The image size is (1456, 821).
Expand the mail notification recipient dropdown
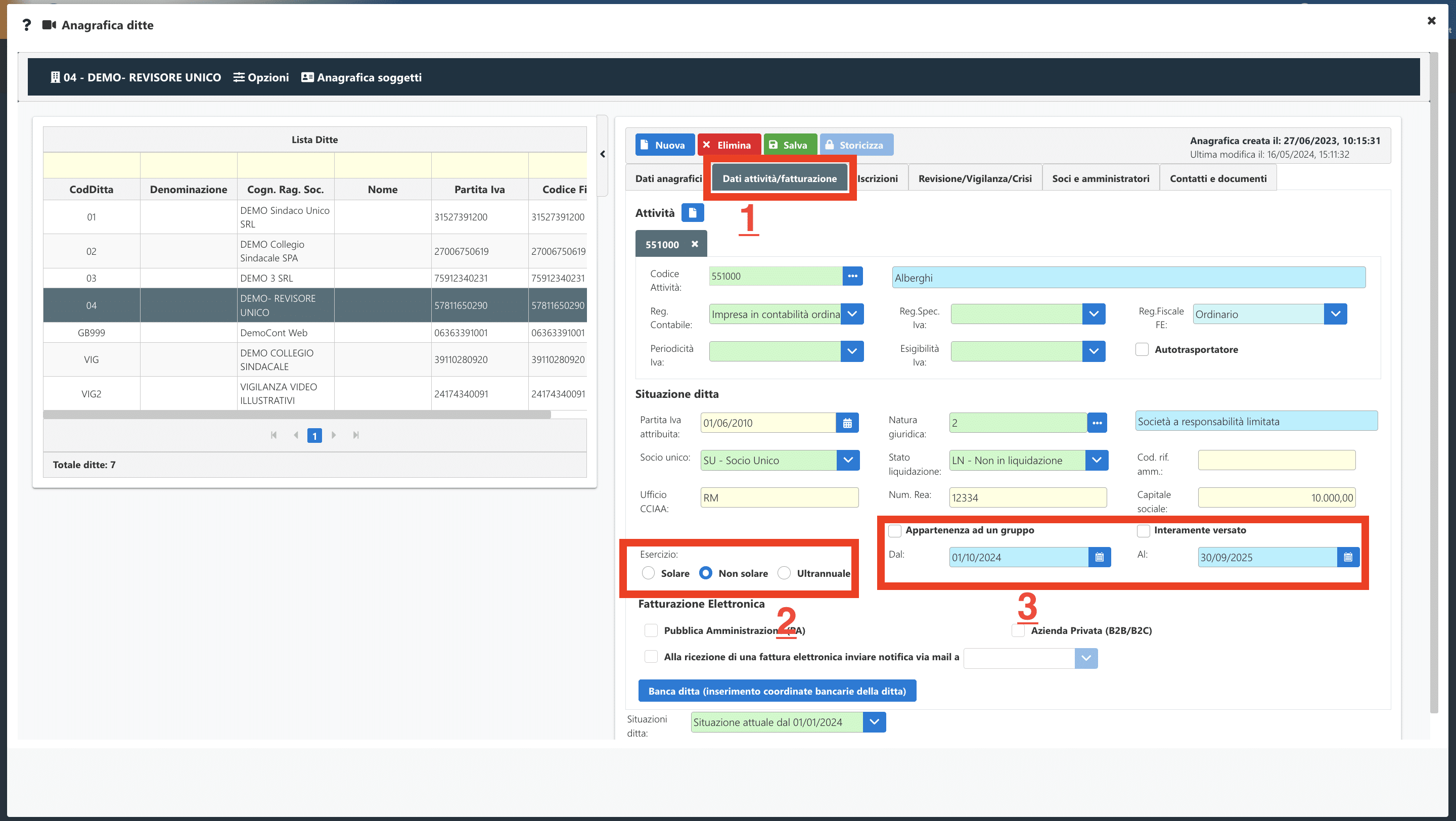tap(1086, 658)
